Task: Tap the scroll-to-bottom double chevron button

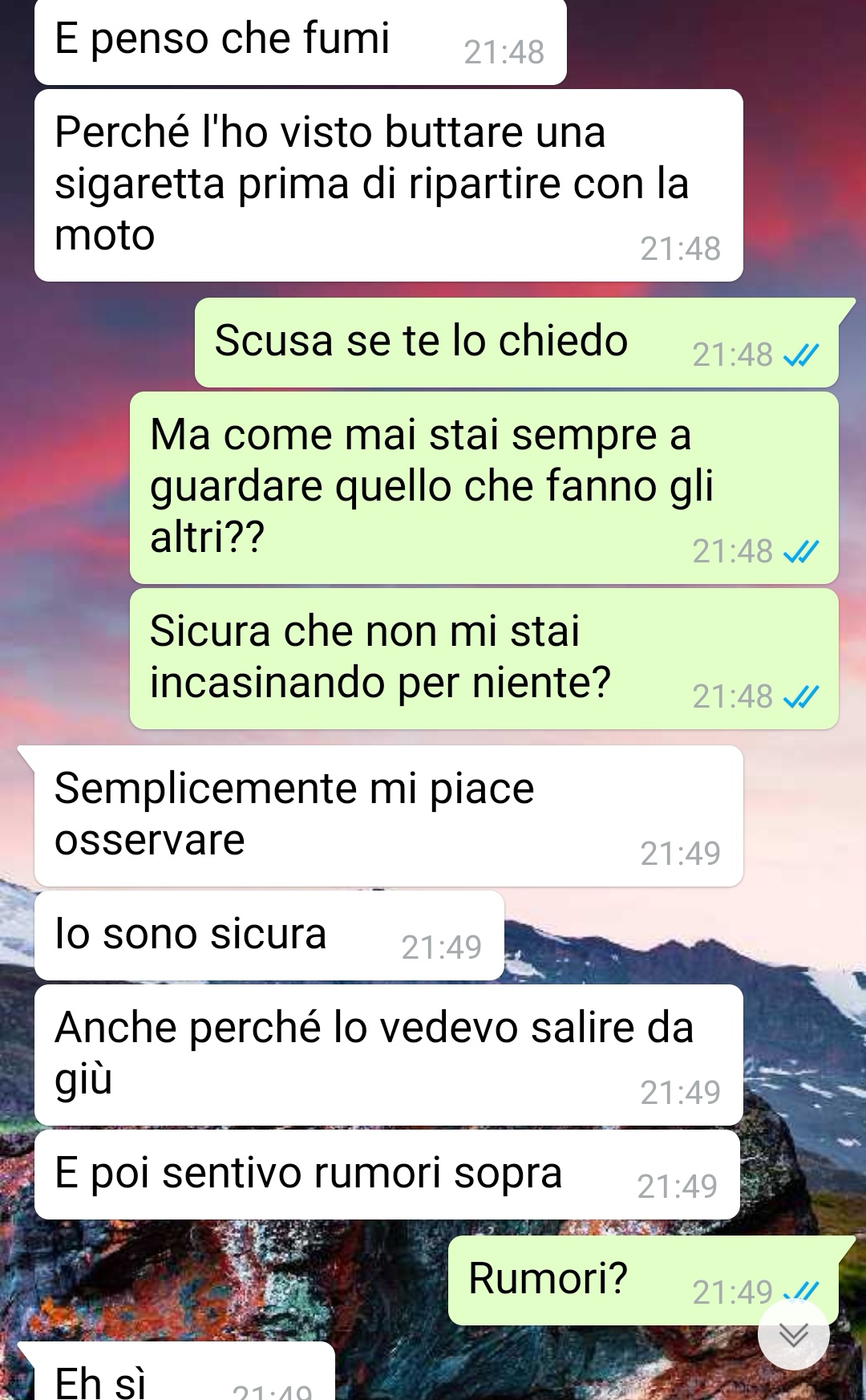Action: click(794, 1335)
